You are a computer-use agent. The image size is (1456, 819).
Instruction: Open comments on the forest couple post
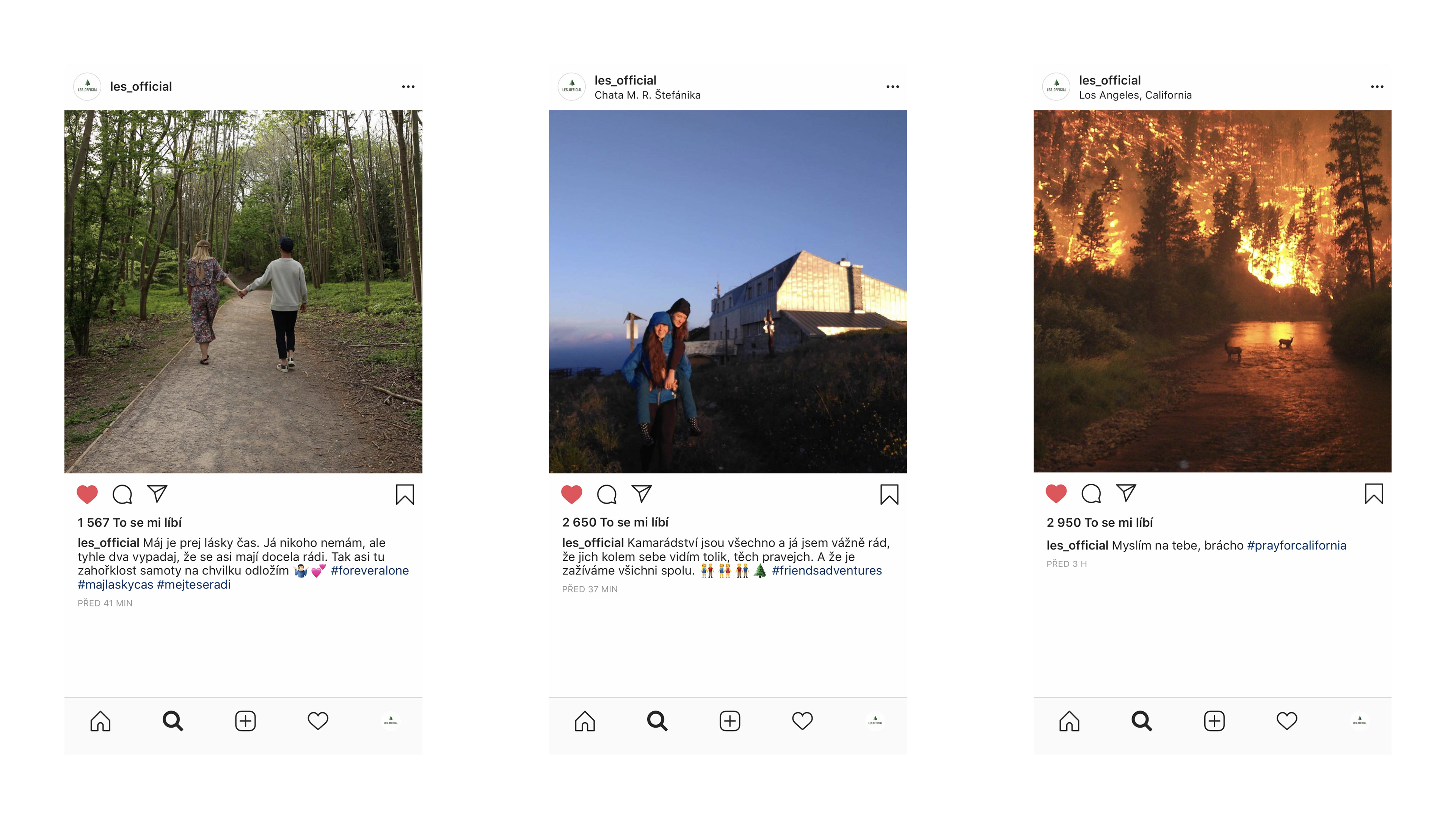122,494
